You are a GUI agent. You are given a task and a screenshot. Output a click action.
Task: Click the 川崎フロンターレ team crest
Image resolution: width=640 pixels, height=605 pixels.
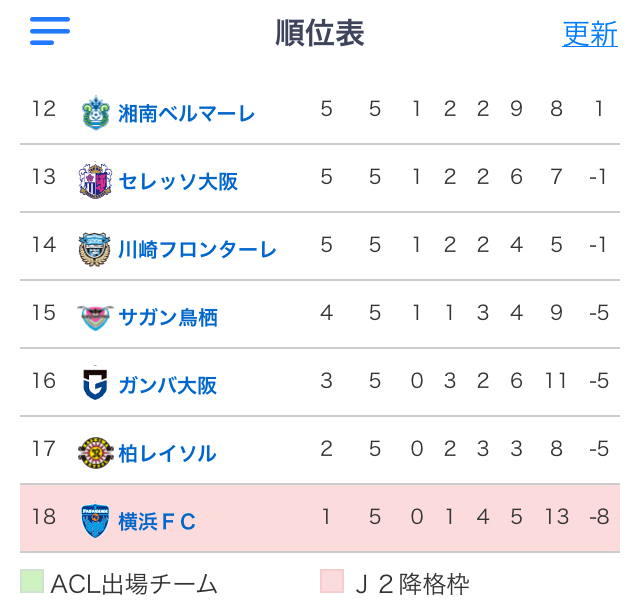tap(95, 249)
